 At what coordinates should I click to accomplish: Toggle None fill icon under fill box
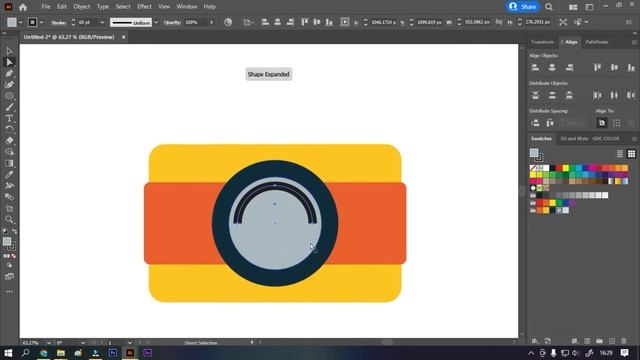point(13,256)
